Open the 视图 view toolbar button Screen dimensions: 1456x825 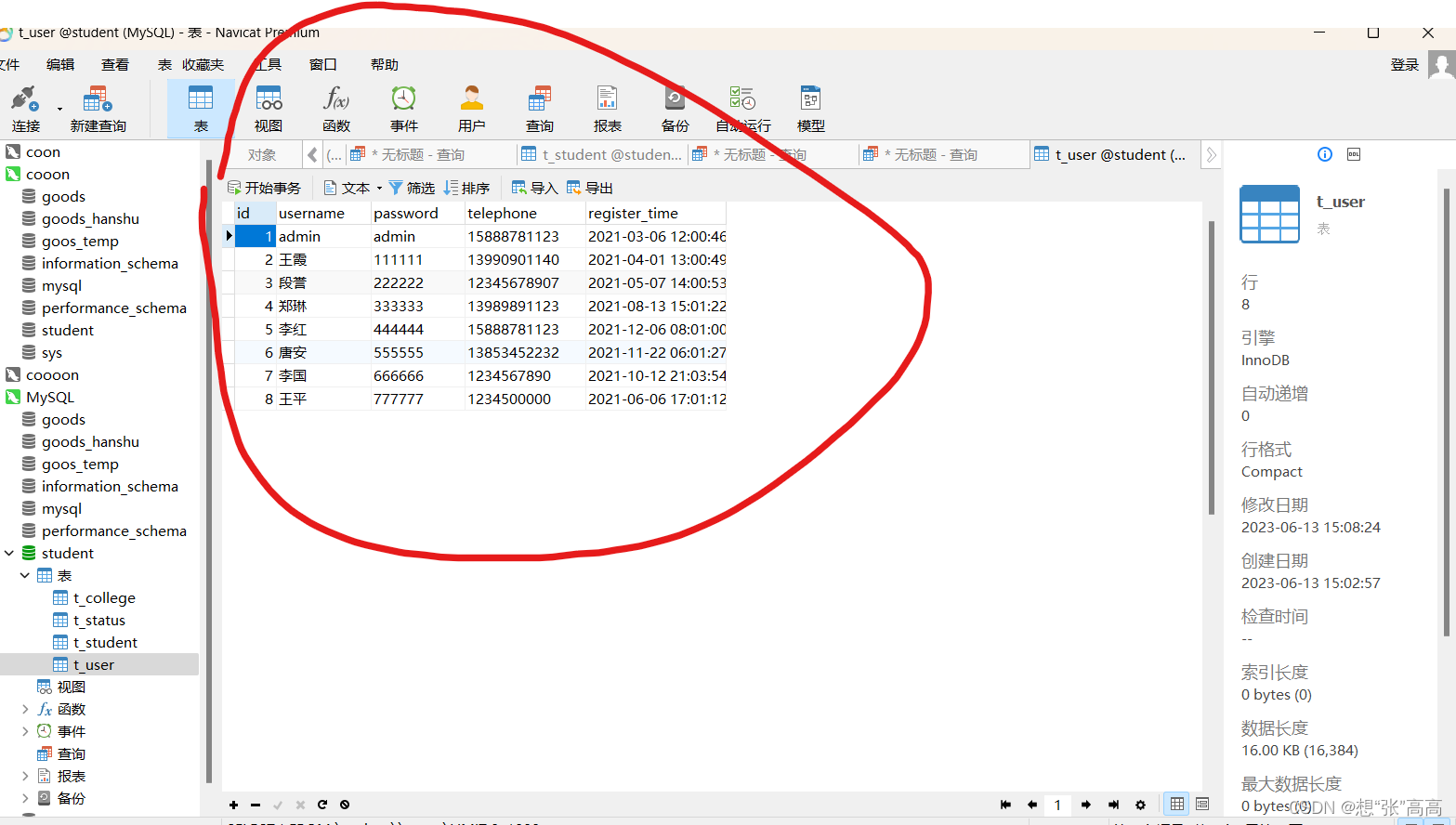click(269, 109)
